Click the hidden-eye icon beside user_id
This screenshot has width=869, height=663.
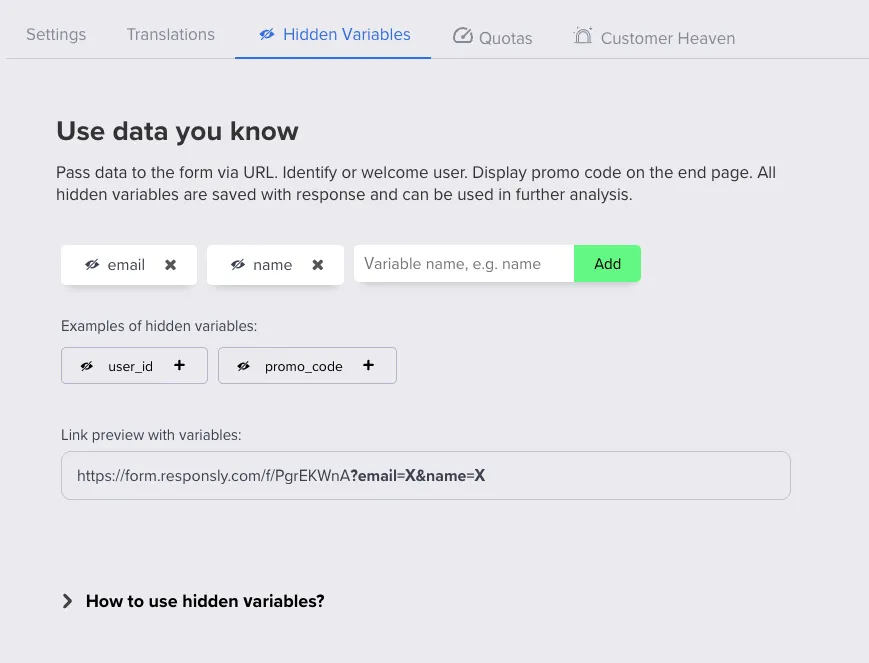(x=87, y=365)
